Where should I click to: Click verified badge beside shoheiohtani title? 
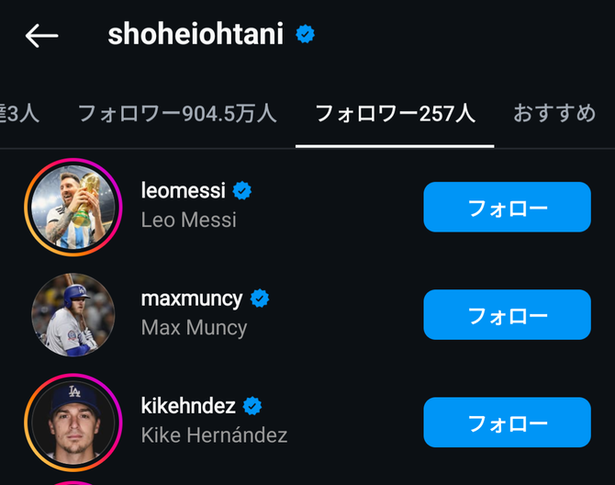pos(305,34)
